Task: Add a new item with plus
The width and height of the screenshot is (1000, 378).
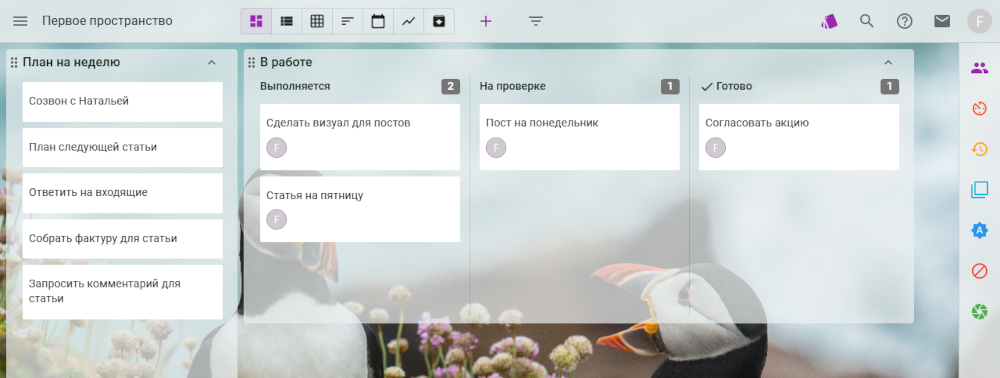Action: (486, 21)
